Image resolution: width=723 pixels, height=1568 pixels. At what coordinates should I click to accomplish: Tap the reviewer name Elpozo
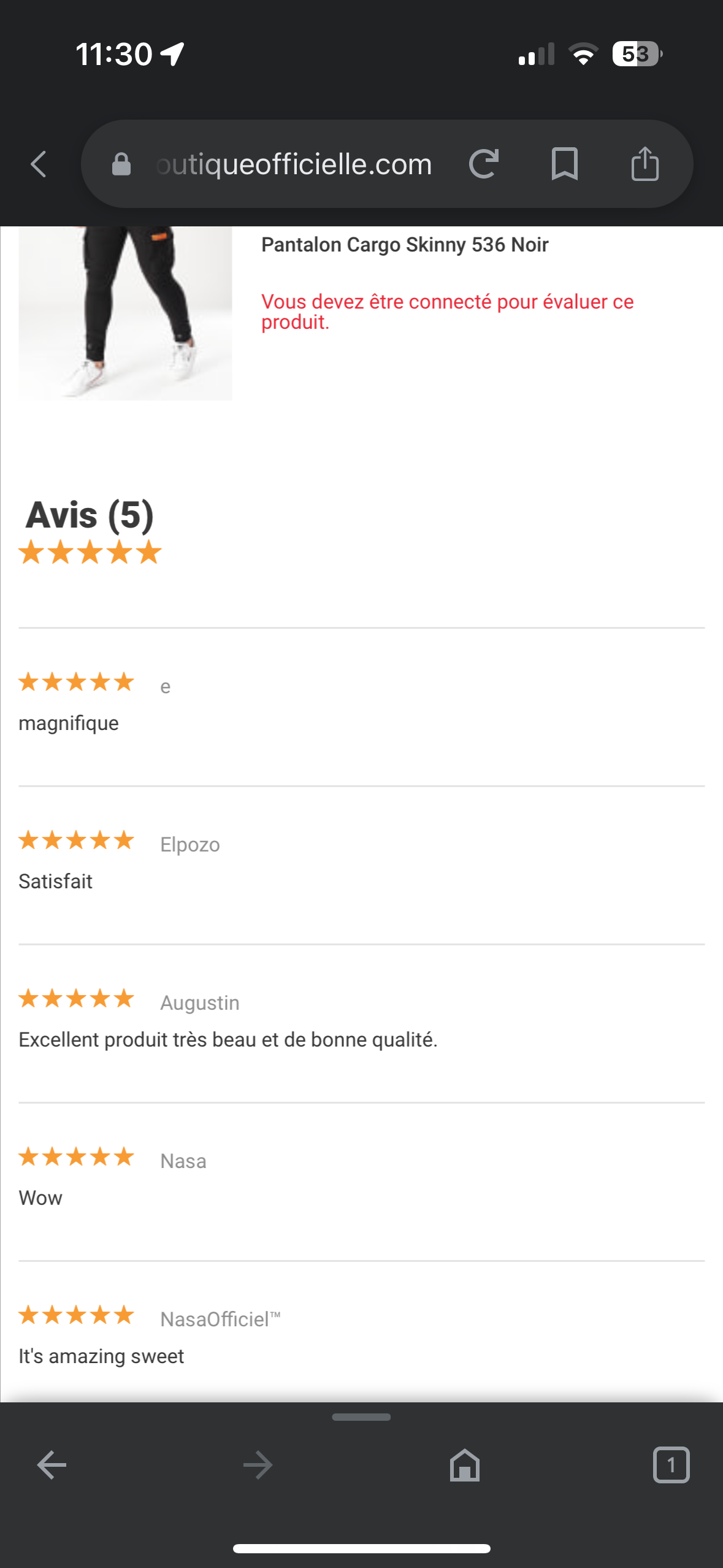click(190, 845)
